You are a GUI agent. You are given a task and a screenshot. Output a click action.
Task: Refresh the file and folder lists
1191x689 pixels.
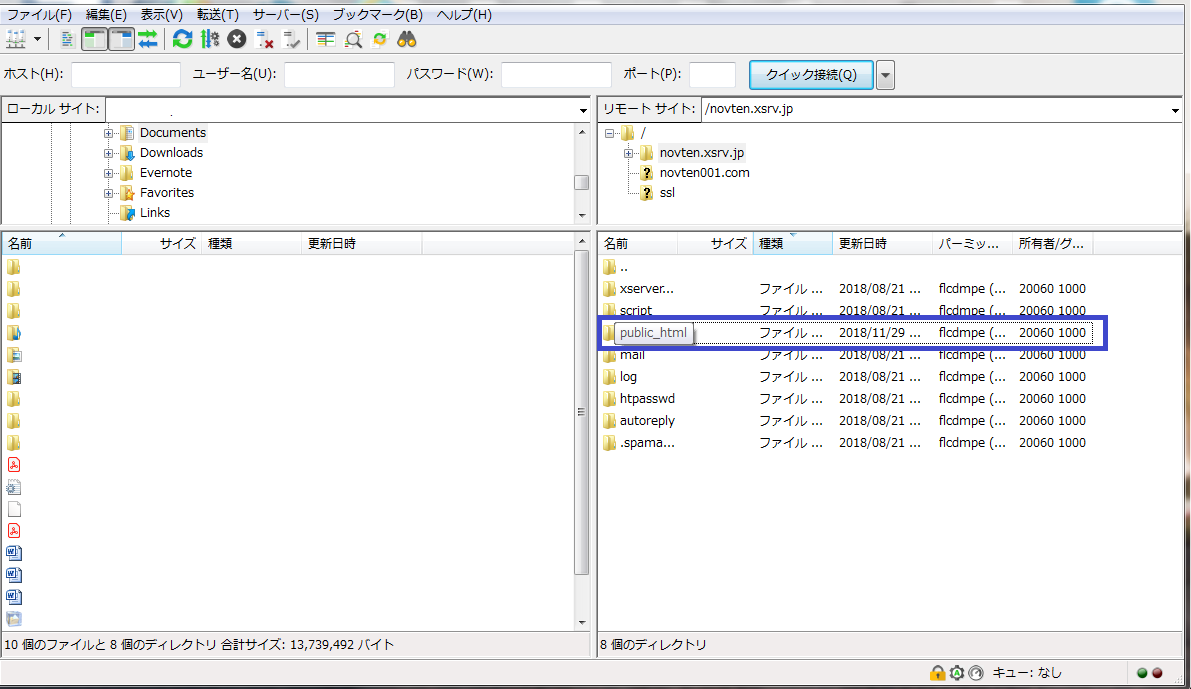click(x=182, y=39)
